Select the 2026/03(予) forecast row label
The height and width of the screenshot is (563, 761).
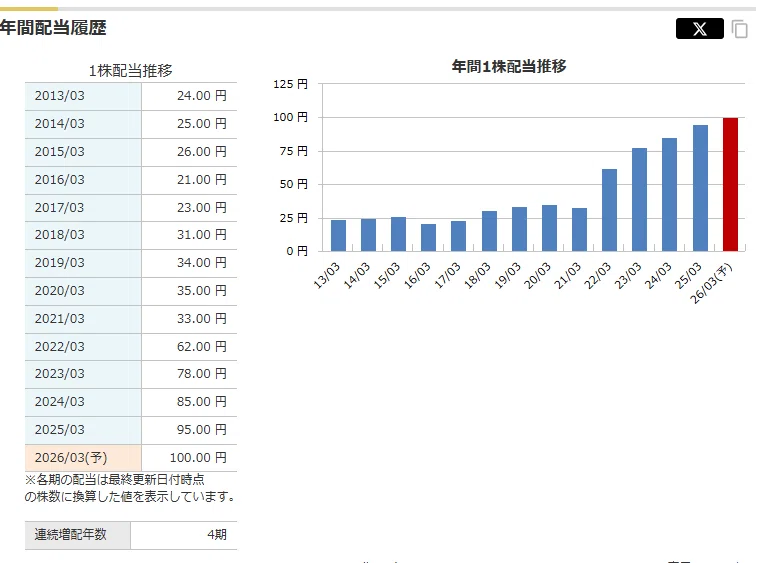[71, 458]
